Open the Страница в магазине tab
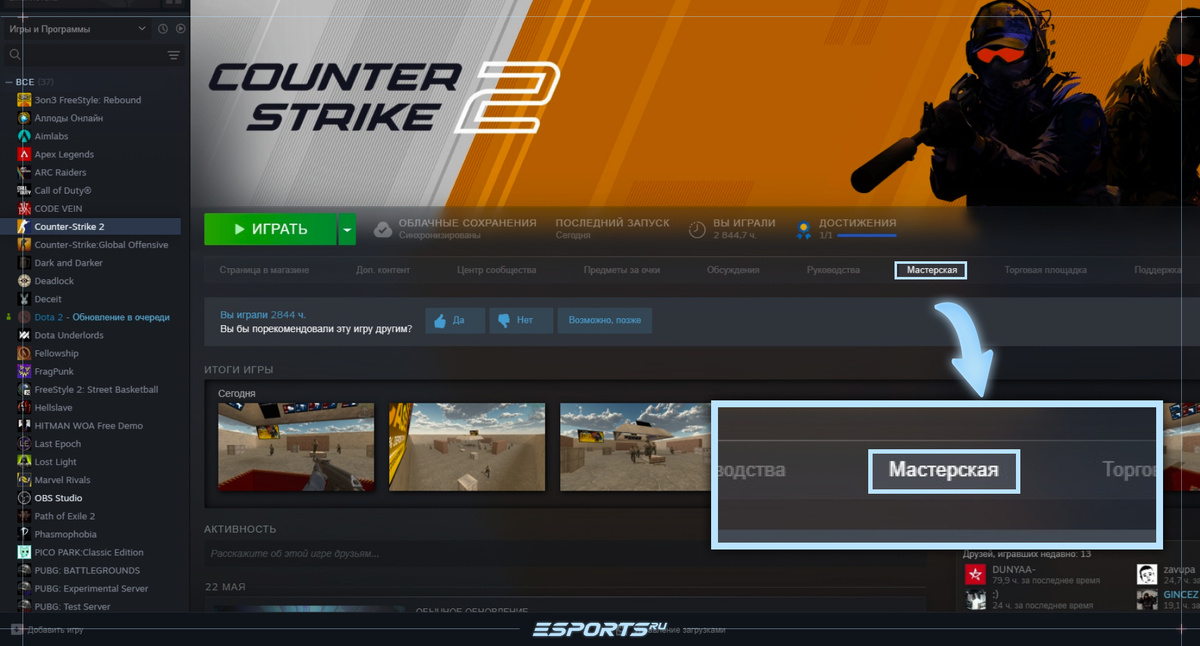The image size is (1200, 646). point(264,270)
